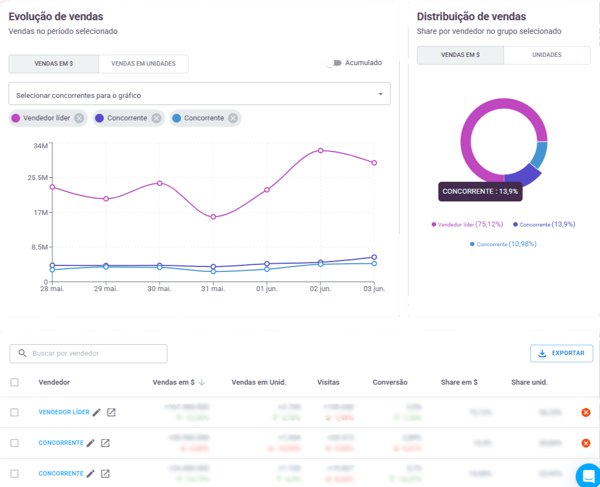Screen dimensions: 600x487
Task: Click the pink Vendedor líder chip swatch
Action: 16,118
